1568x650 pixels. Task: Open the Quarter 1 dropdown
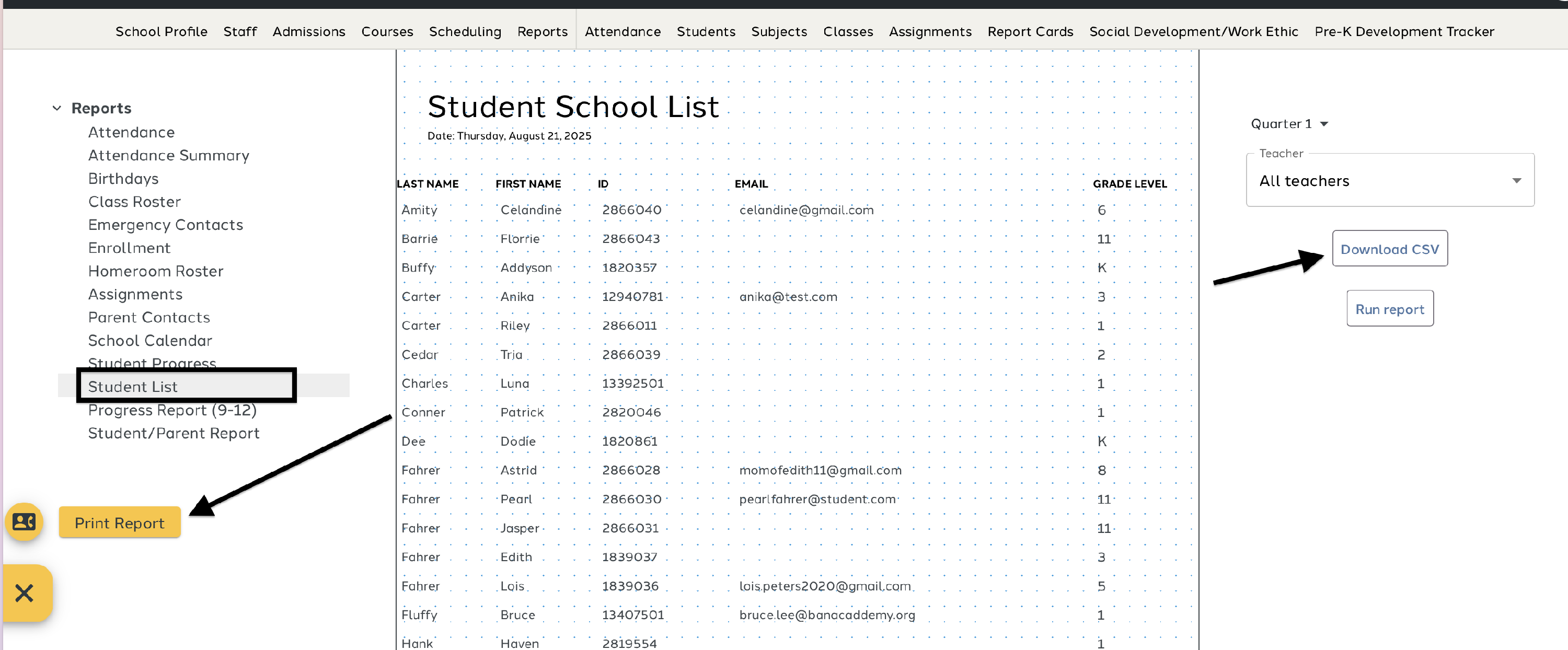(1289, 123)
